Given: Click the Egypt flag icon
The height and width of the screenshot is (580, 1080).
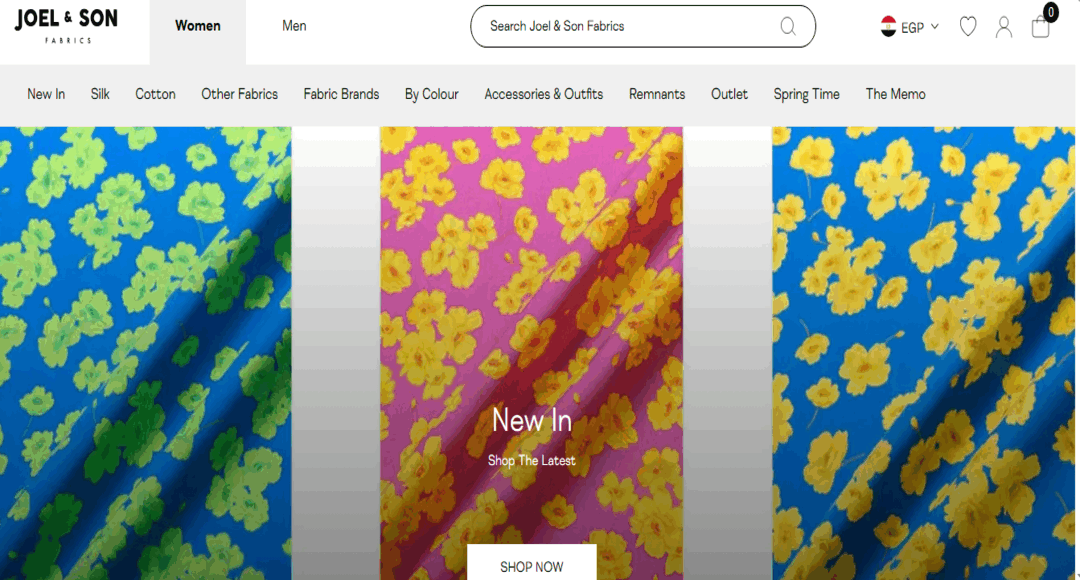Looking at the screenshot, I should coord(889,26).
